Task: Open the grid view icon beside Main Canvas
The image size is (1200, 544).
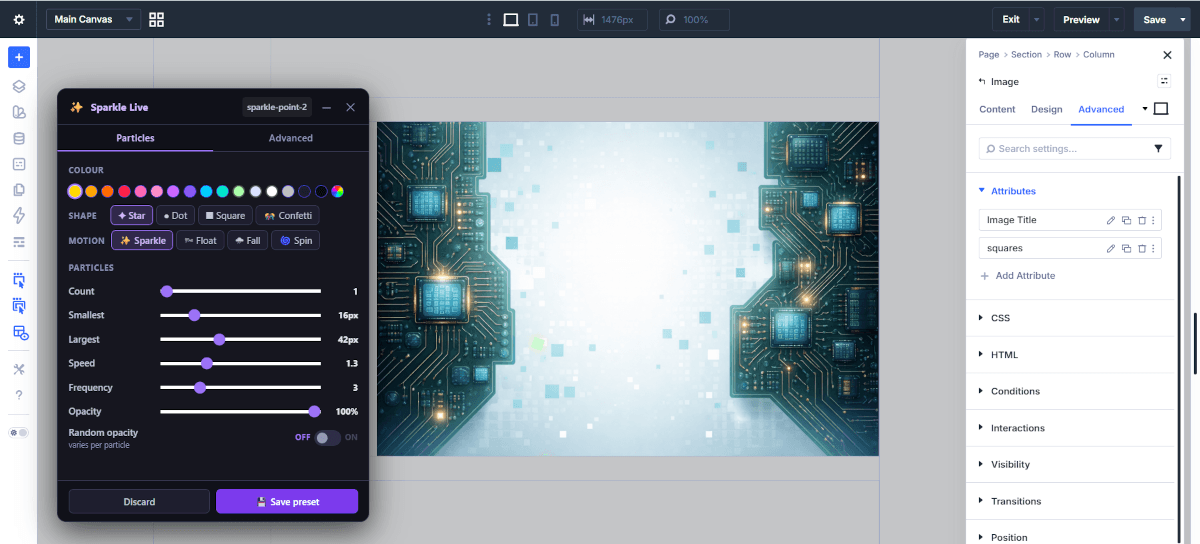Action: [156, 19]
